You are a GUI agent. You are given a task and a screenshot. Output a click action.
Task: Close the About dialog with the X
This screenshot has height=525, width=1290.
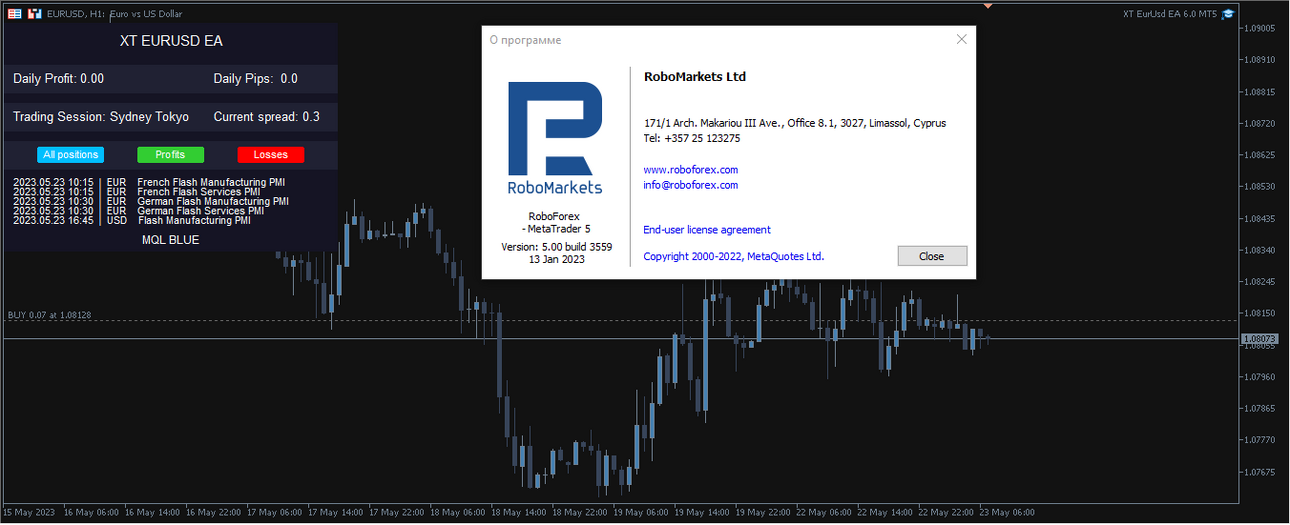coord(961,39)
